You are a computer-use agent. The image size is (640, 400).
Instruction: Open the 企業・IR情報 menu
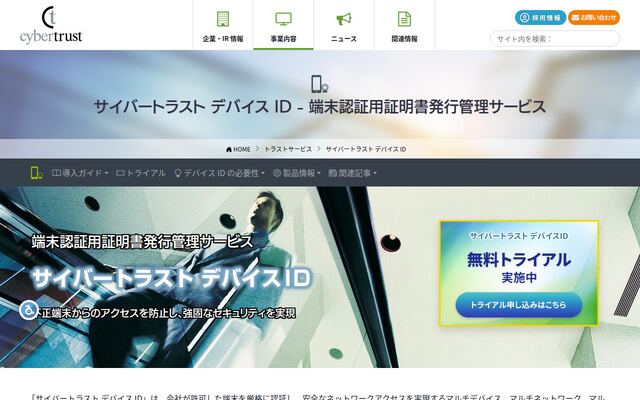223,25
